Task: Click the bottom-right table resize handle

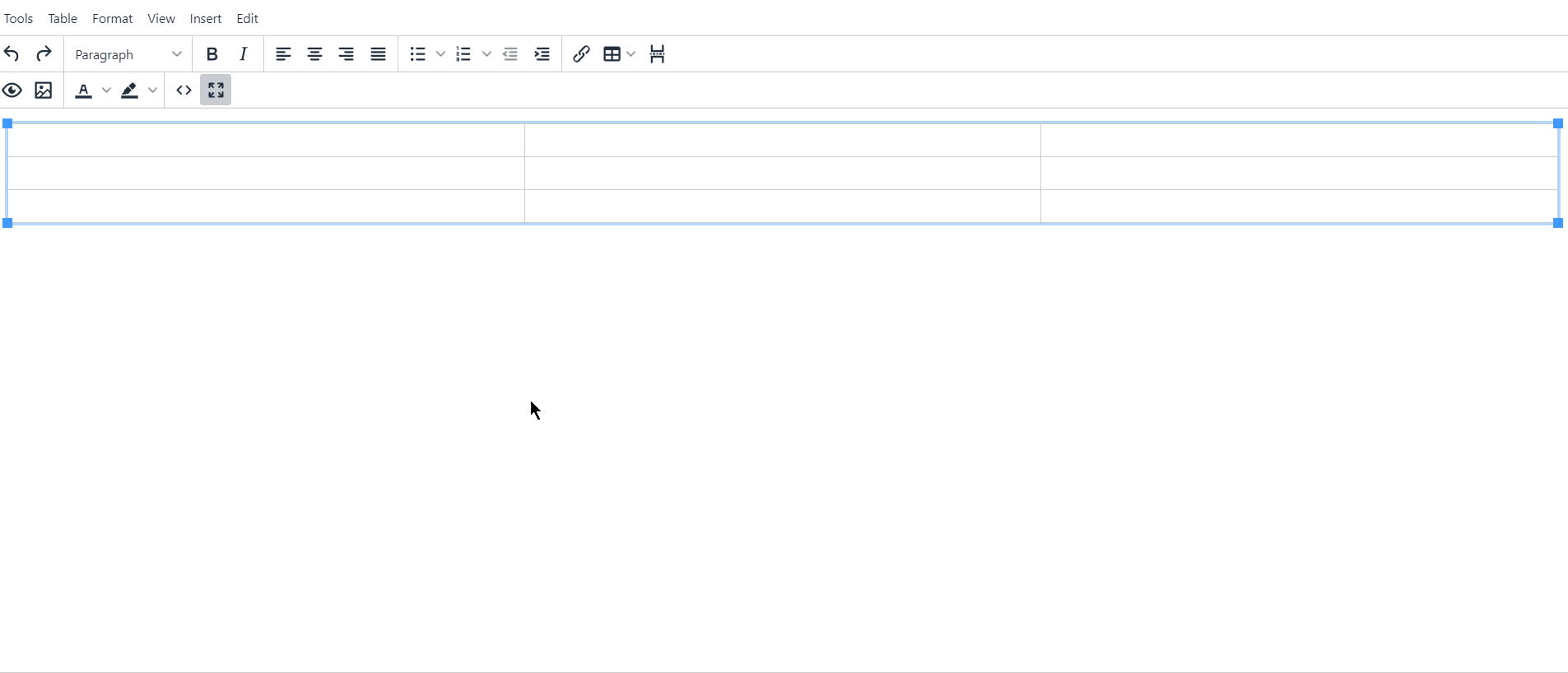Action: point(1558,223)
